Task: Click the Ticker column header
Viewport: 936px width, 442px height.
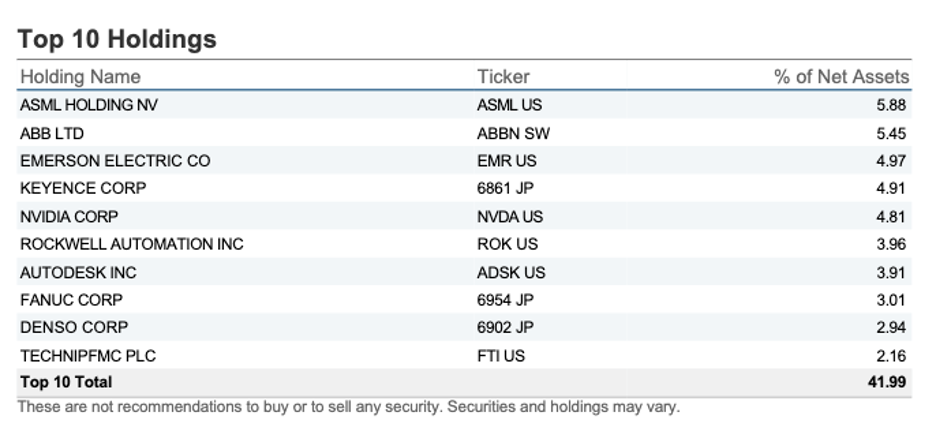Action: [x=503, y=77]
